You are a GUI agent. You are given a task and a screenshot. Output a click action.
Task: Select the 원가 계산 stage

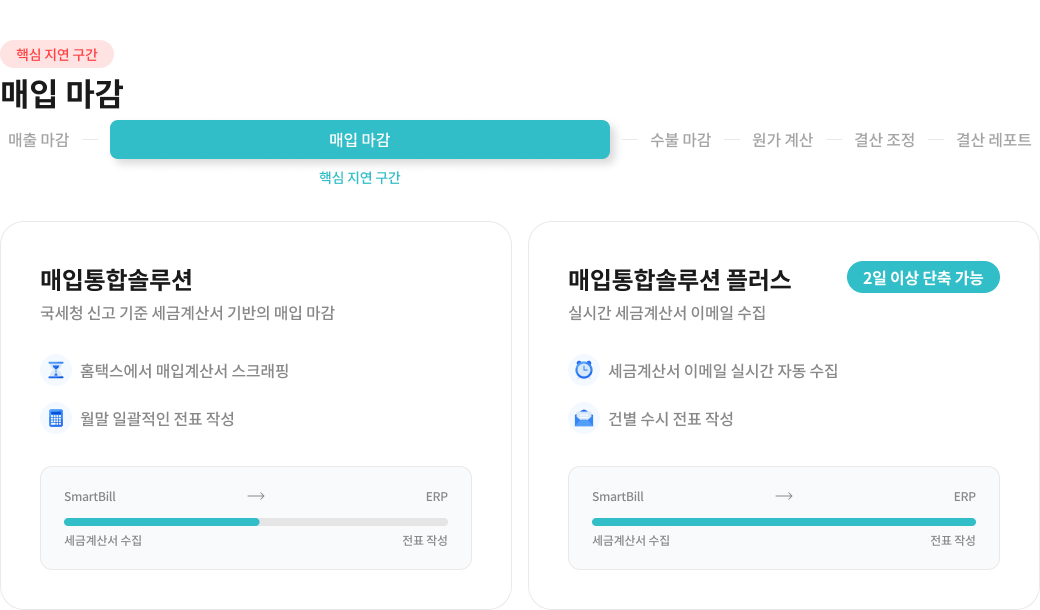783,140
